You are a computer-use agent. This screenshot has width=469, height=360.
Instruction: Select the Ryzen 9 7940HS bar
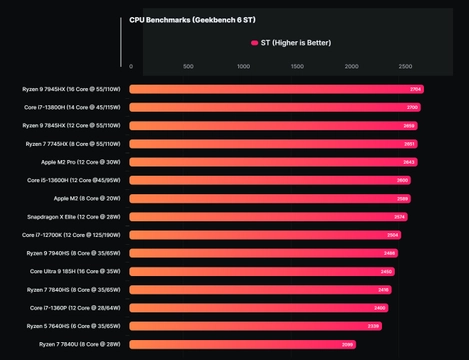264,253
